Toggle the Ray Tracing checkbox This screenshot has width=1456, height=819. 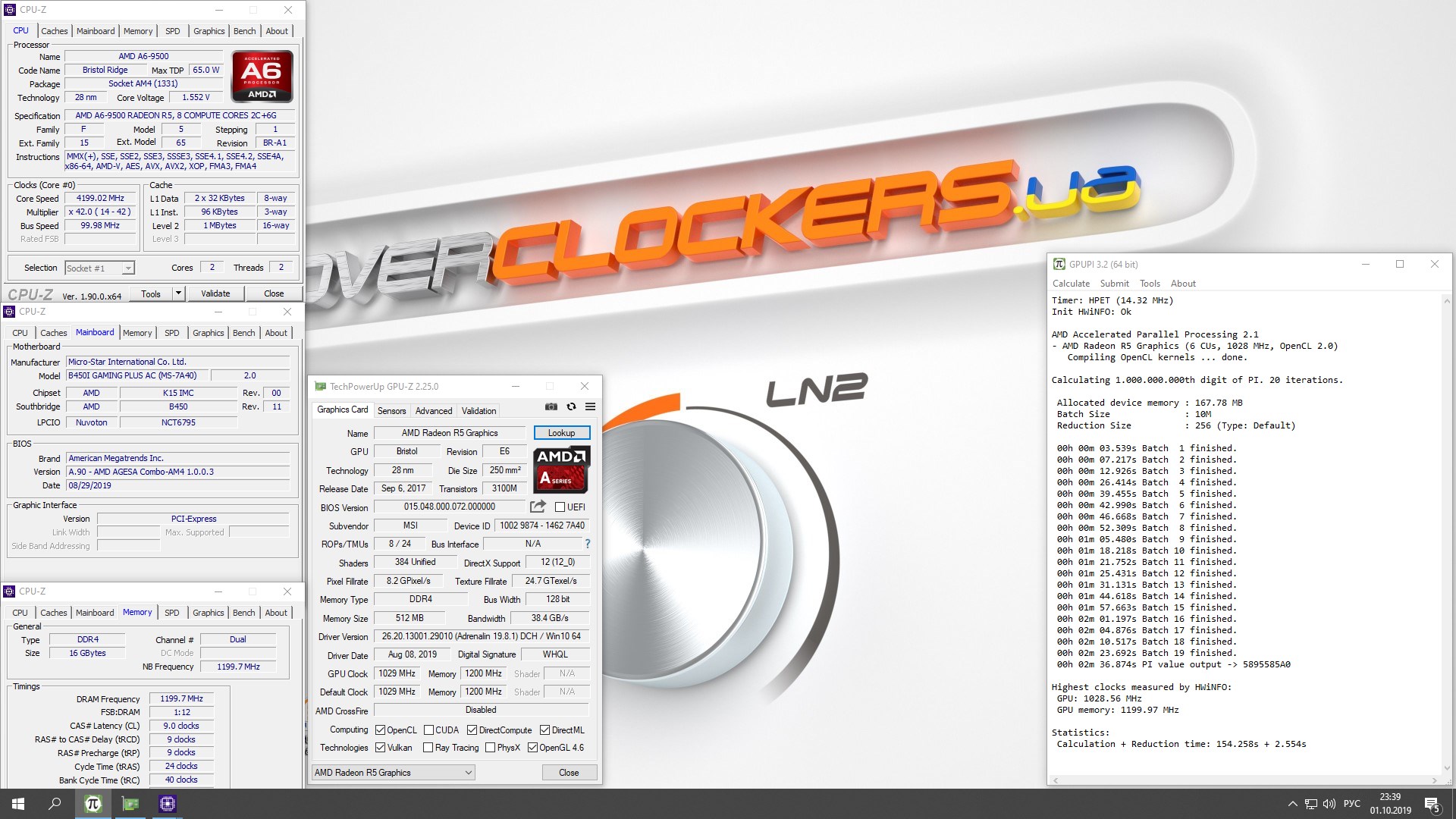(428, 747)
